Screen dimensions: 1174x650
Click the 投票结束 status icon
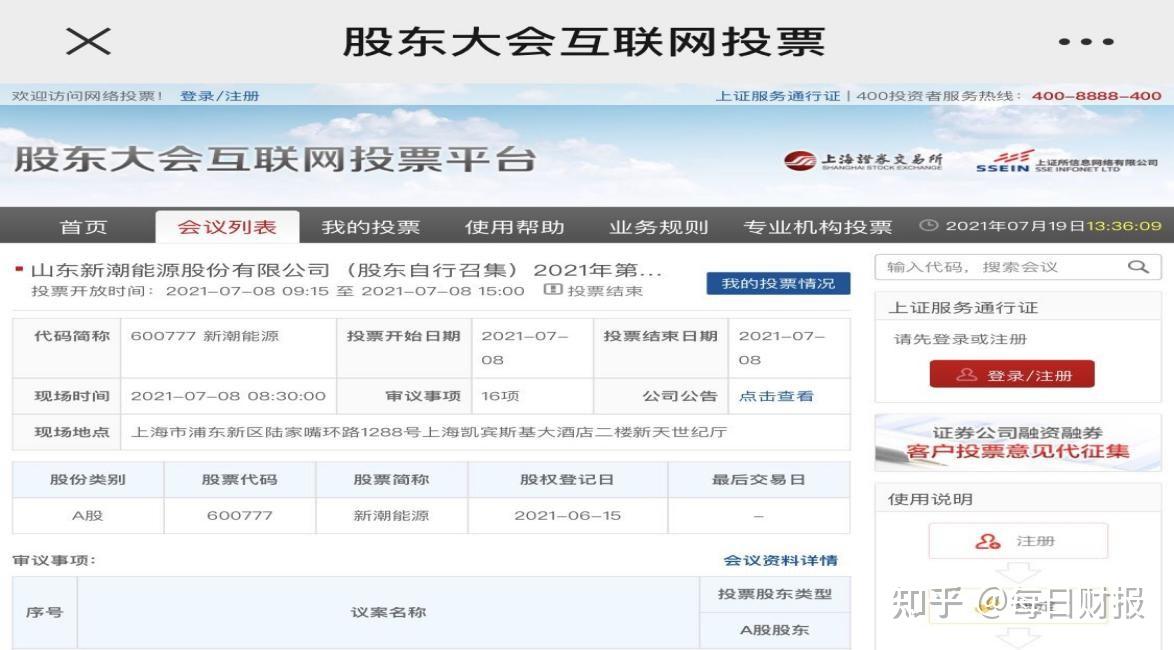click(x=553, y=290)
